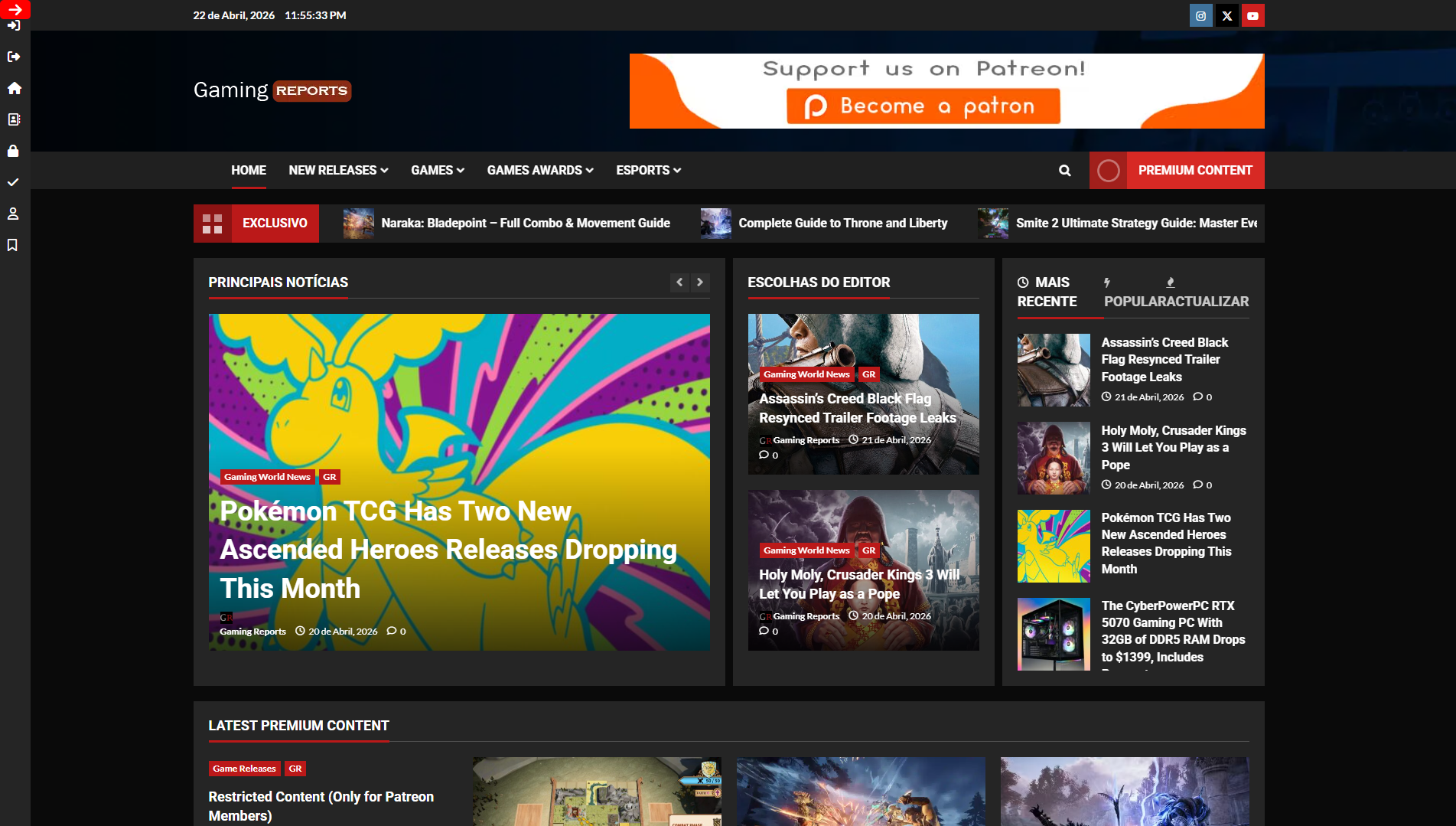Click the Pokémon thumbnail in the recent list
This screenshot has width=1456, height=826.
click(x=1054, y=546)
